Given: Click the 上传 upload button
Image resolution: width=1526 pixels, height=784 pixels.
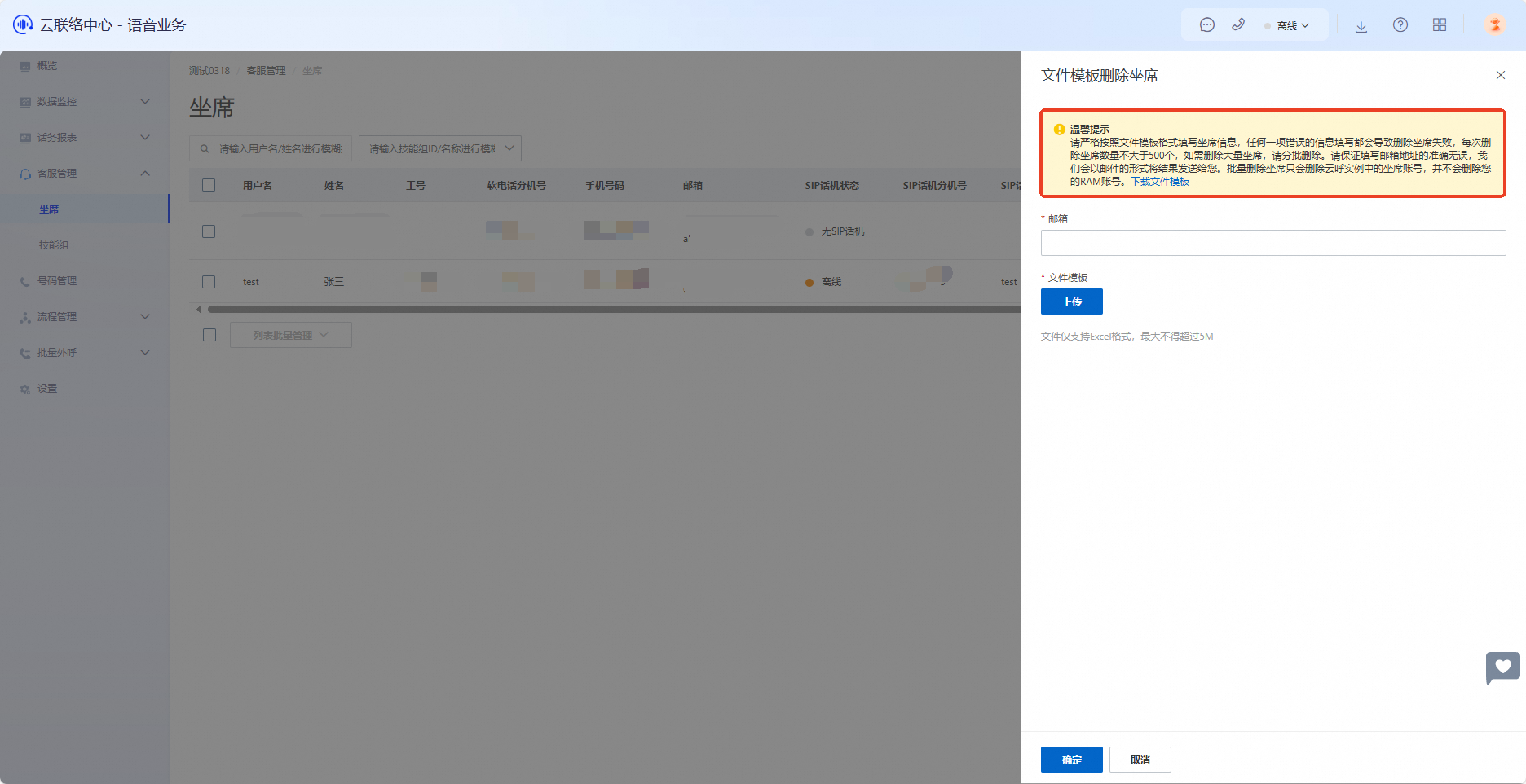Looking at the screenshot, I should click(x=1072, y=302).
